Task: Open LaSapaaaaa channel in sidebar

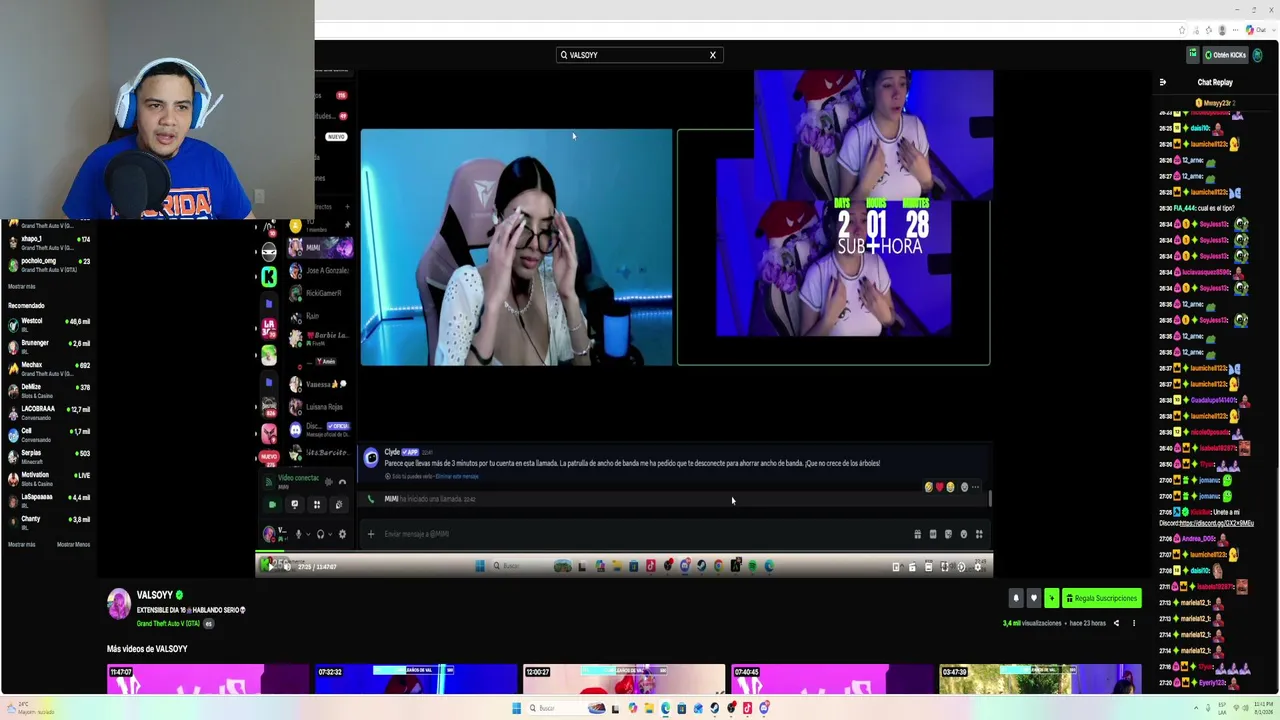Action: click(x=49, y=499)
